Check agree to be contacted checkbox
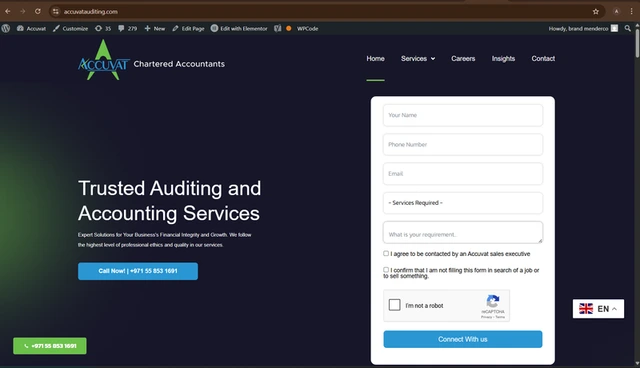Screen dimensions: 640x368 tap(386, 253)
